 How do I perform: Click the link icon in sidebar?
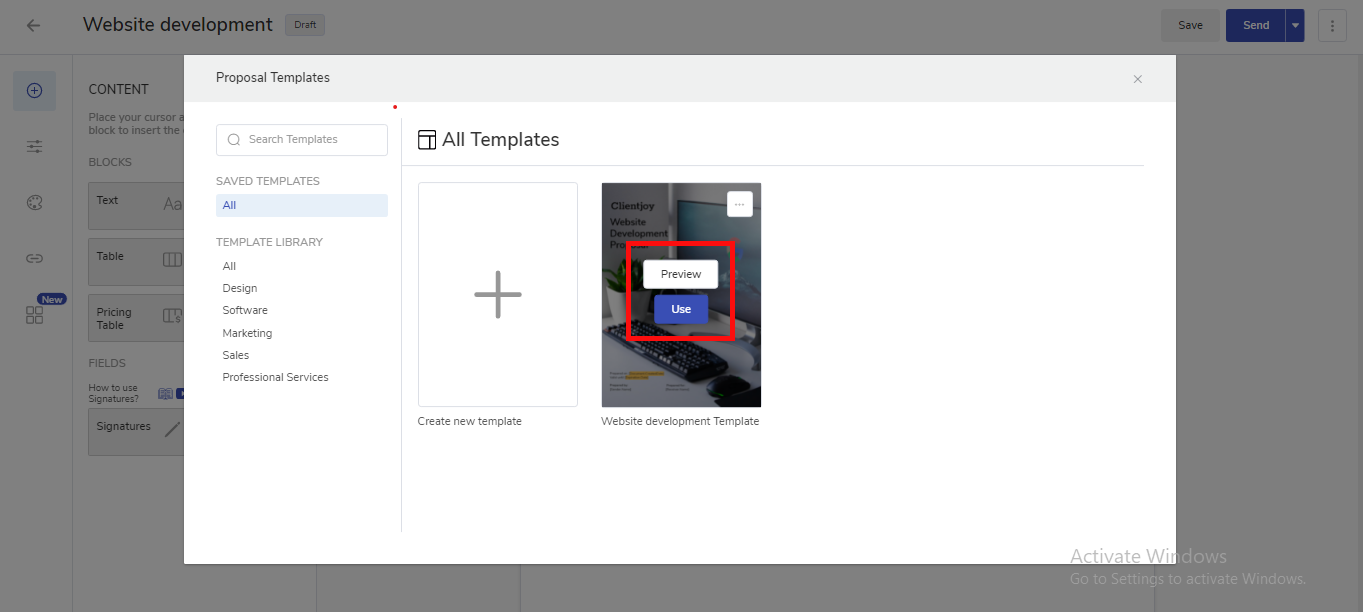pos(34,259)
